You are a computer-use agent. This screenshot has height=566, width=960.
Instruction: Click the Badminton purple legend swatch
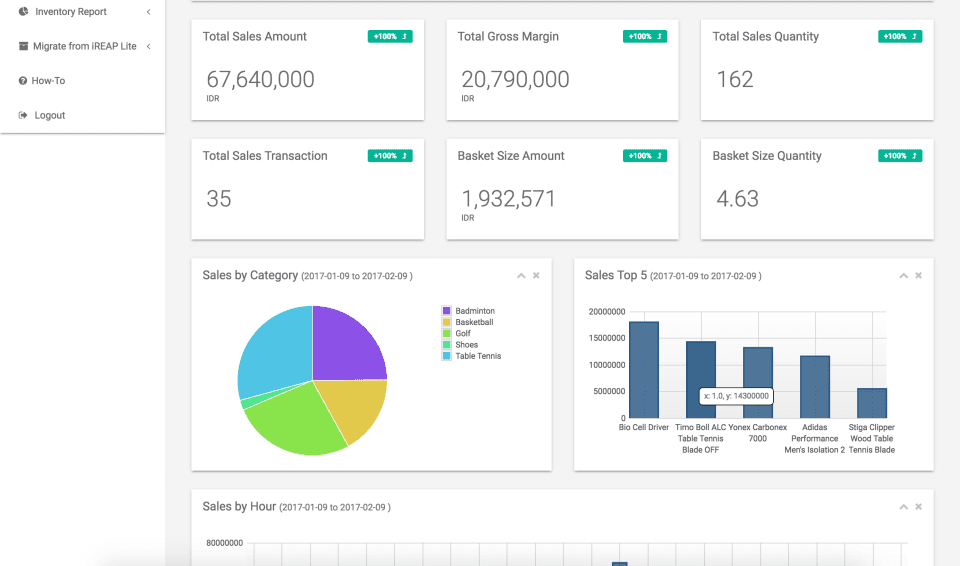447,311
